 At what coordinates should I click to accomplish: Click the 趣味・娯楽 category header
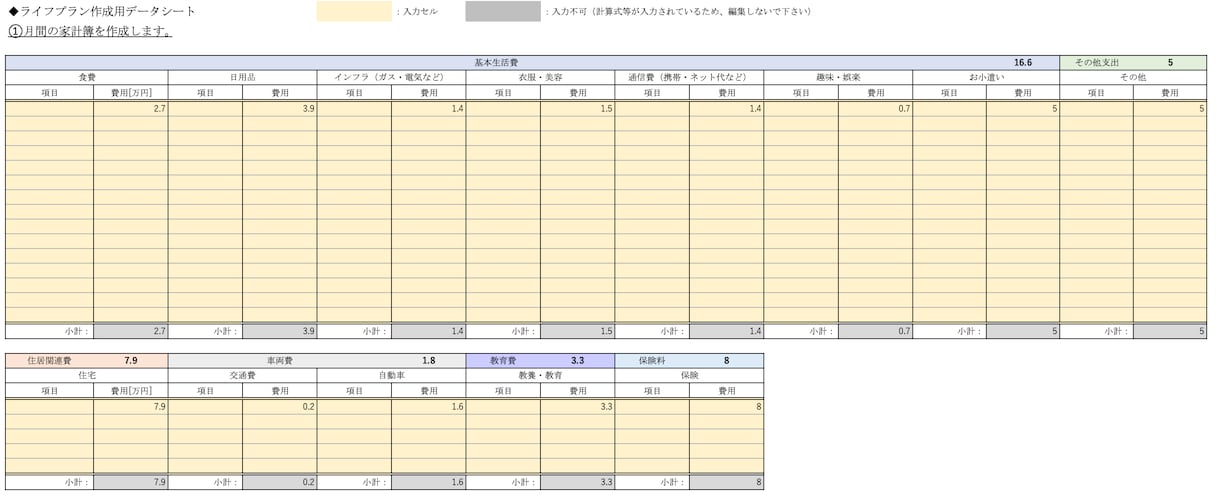click(838, 77)
